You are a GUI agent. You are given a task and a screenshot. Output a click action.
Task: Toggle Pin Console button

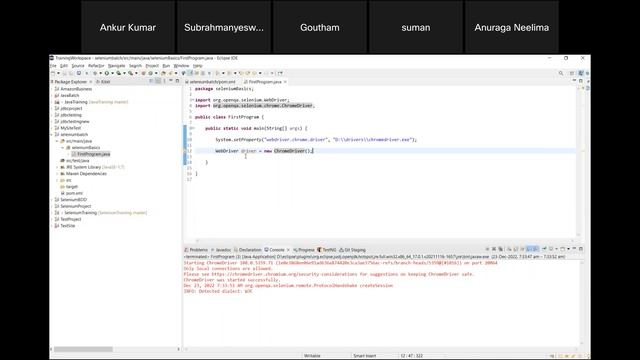pyautogui.click(x=544, y=249)
